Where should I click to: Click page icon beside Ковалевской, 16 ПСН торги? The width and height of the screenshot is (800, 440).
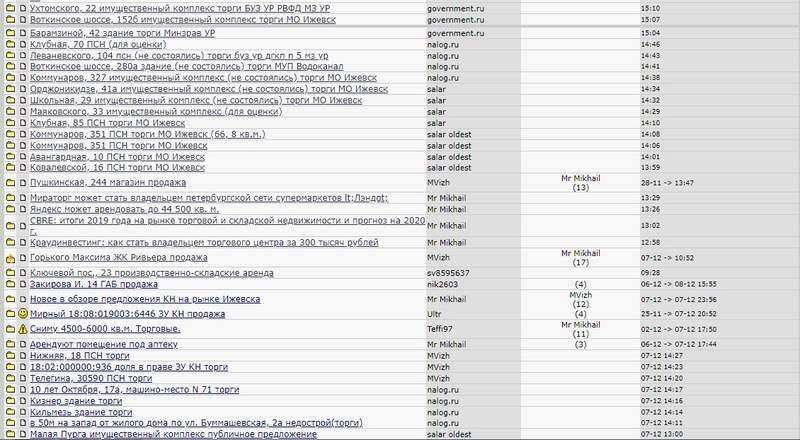coord(22,167)
